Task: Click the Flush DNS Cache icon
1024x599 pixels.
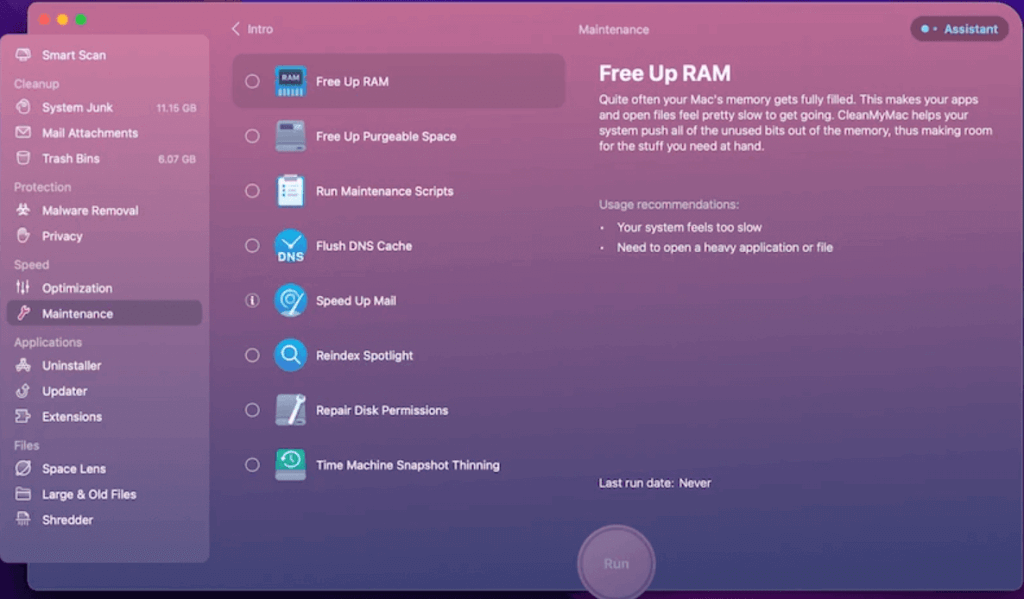Action: click(x=291, y=246)
